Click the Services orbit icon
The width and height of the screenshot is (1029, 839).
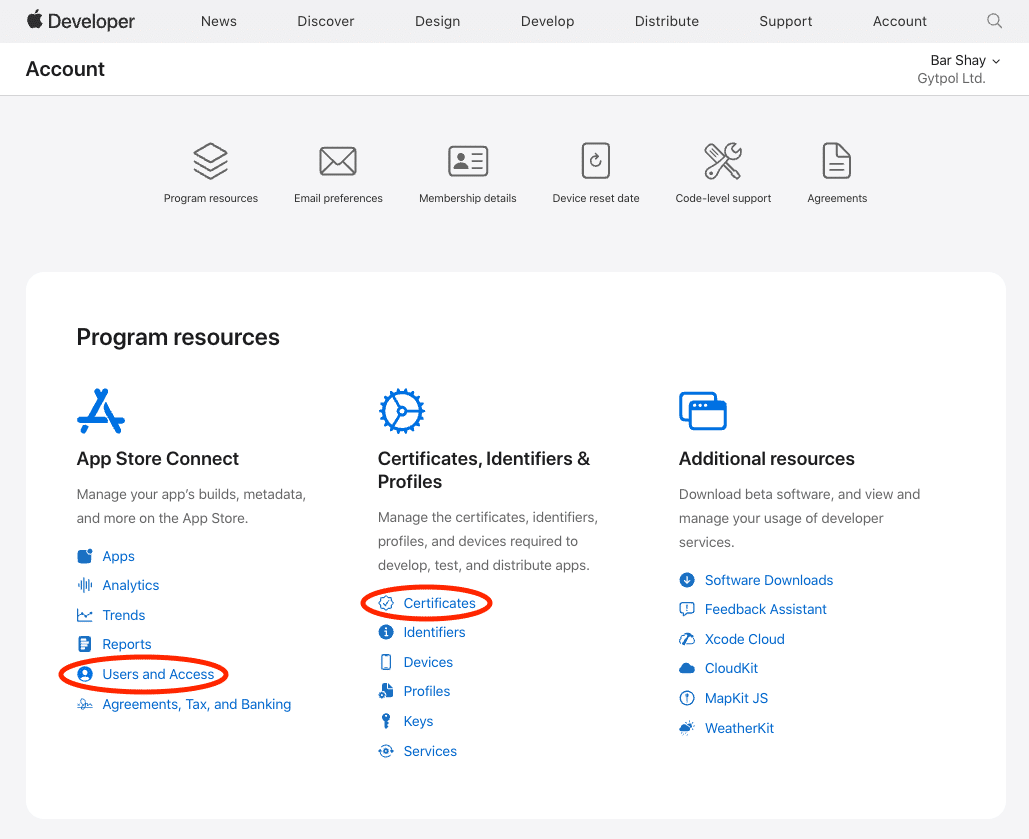386,751
